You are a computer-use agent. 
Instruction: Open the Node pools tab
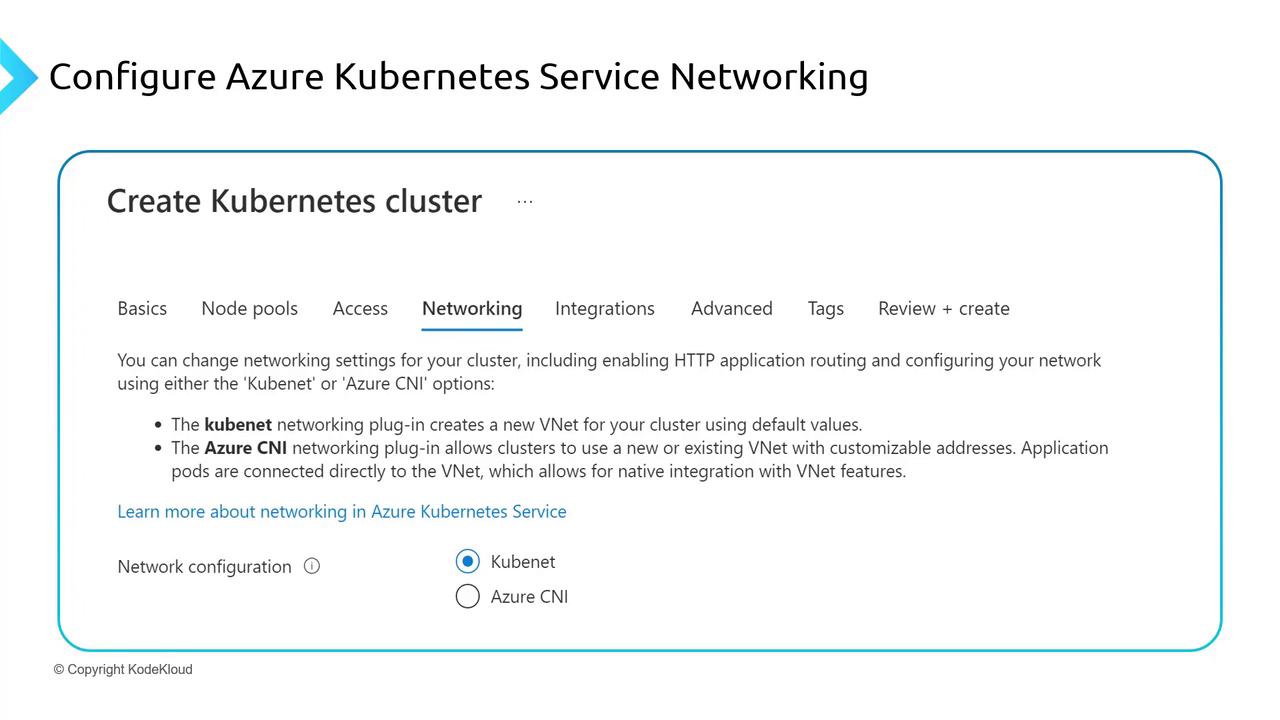coord(249,309)
